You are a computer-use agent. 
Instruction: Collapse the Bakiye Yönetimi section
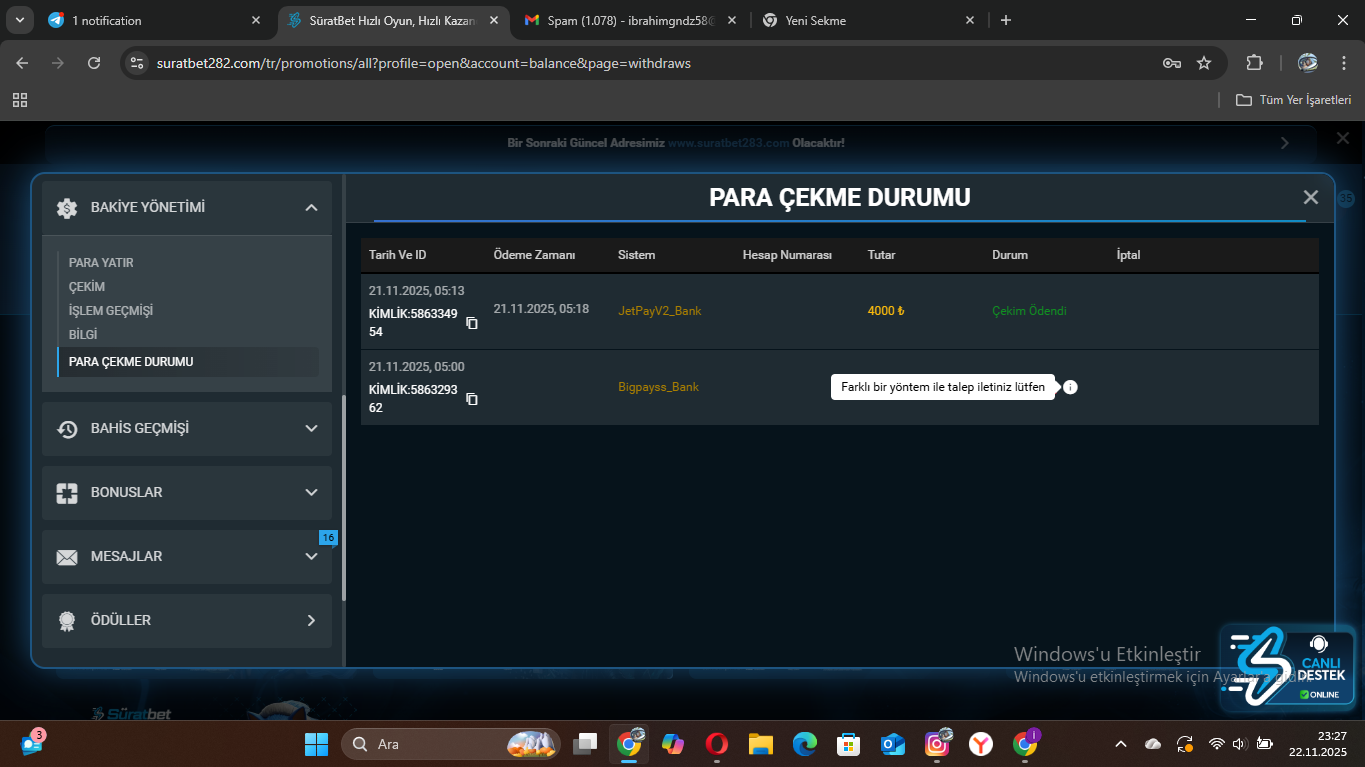point(311,207)
